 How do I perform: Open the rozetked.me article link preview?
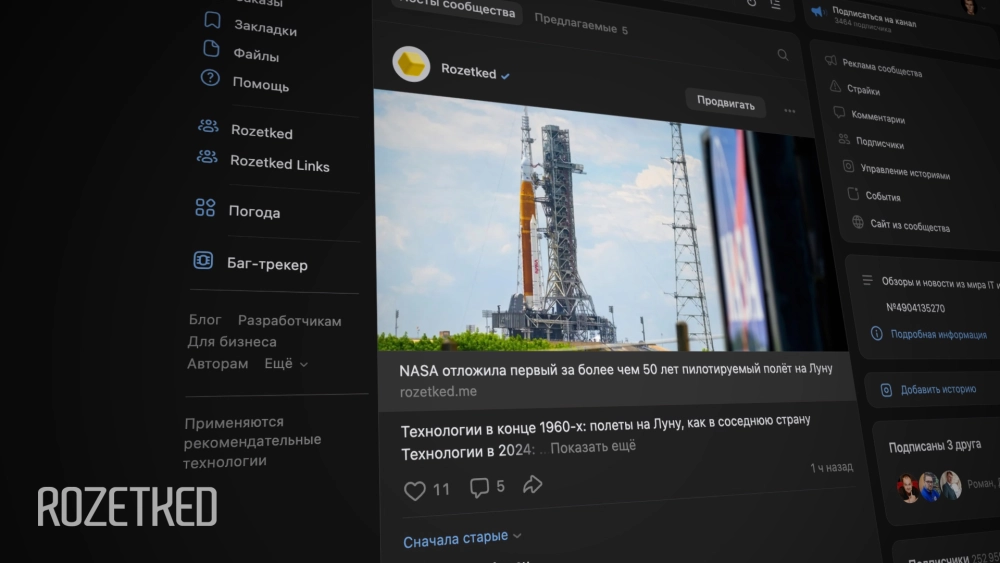tap(616, 379)
